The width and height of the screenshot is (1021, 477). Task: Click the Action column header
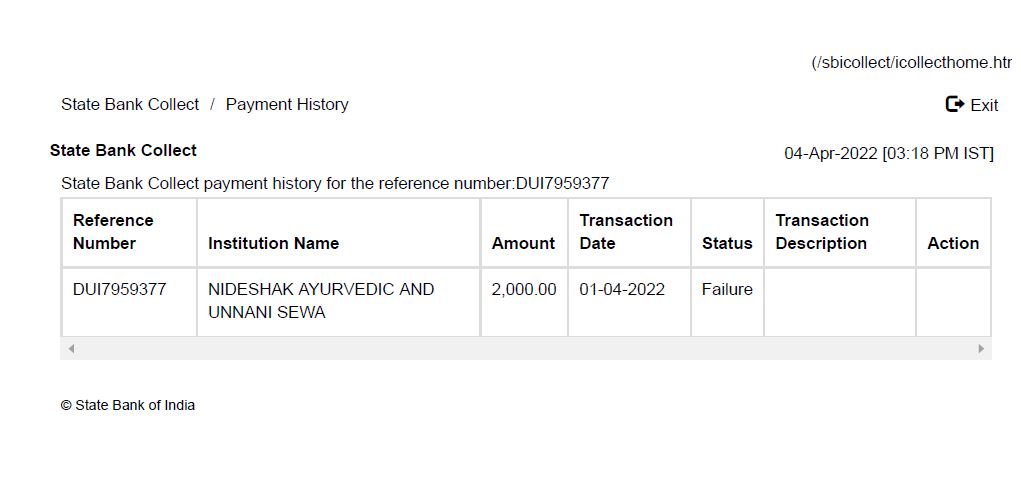point(953,243)
